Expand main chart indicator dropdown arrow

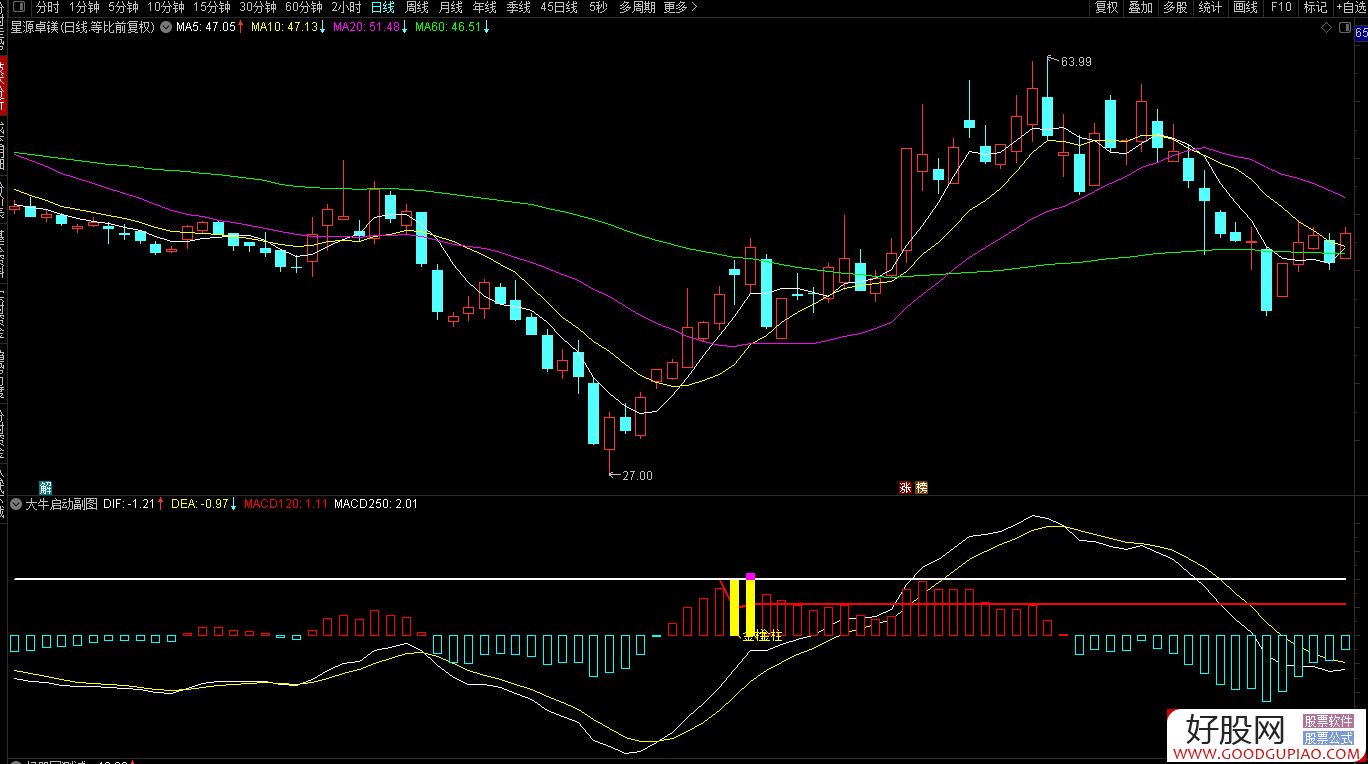click(164, 27)
